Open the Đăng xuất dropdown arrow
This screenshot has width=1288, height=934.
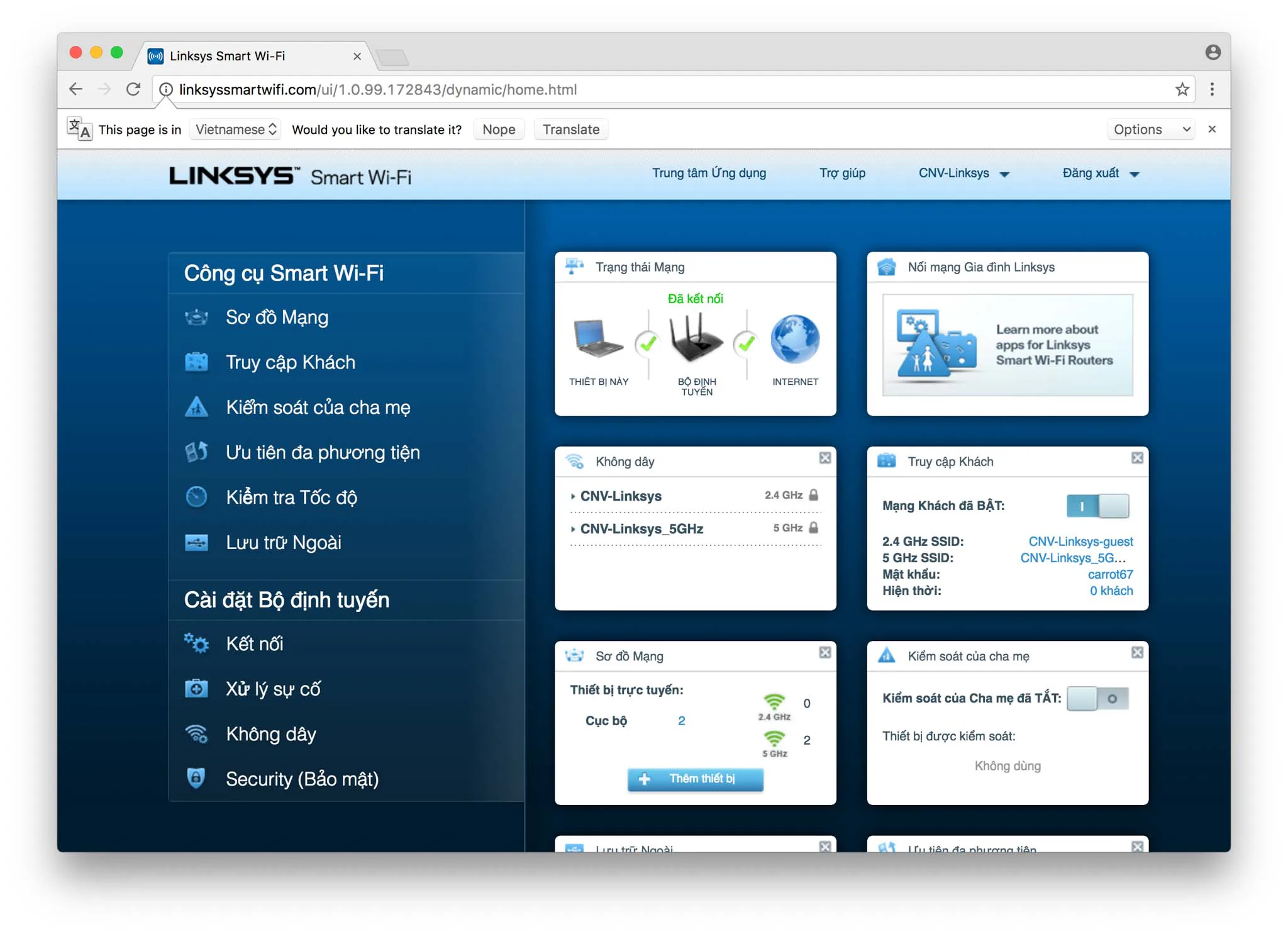1135,174
